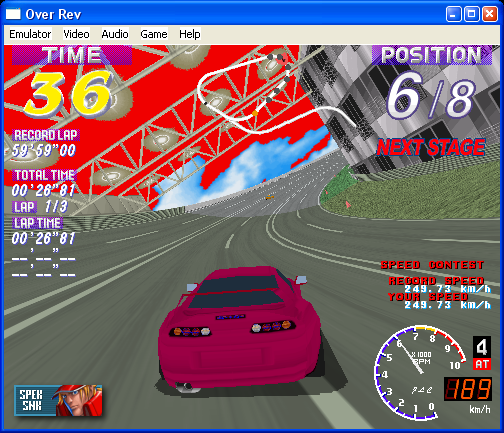Open the Game menu
Image resolution: width=504 pixels, height=433 pixels.
[154, 34]
